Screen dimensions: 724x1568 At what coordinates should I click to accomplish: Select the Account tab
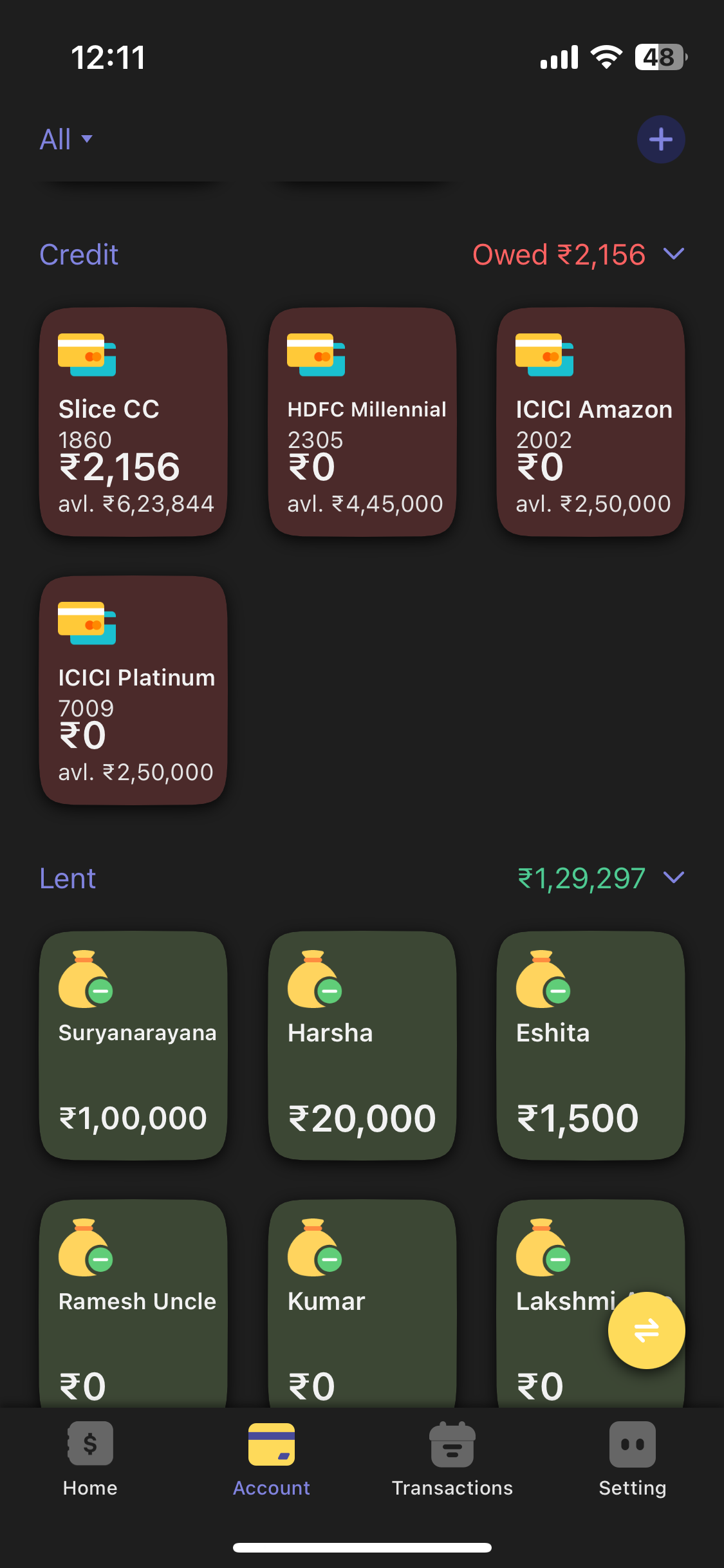click(271, 1459)
